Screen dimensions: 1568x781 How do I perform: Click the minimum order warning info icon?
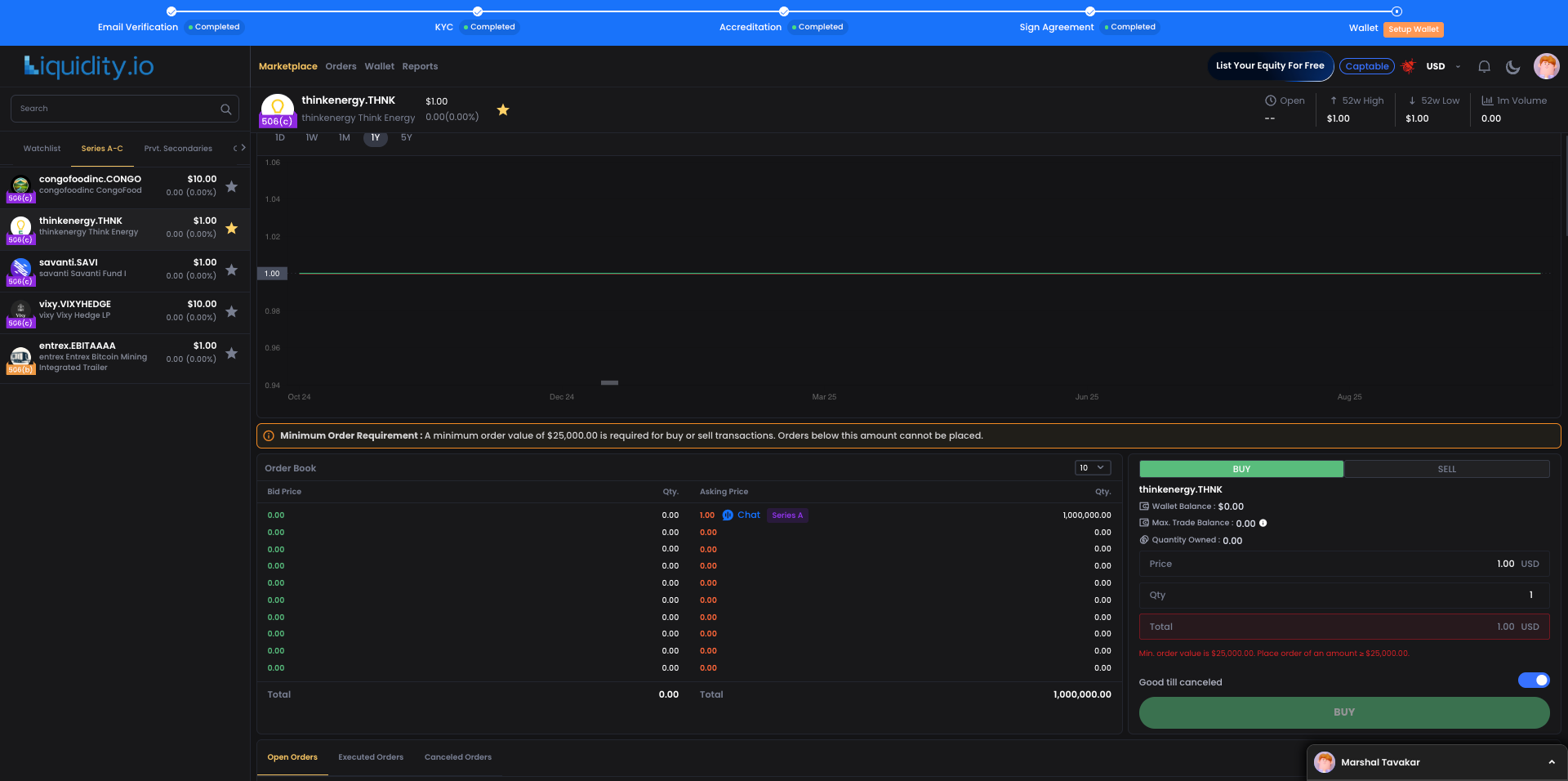(x=269, y=436)
